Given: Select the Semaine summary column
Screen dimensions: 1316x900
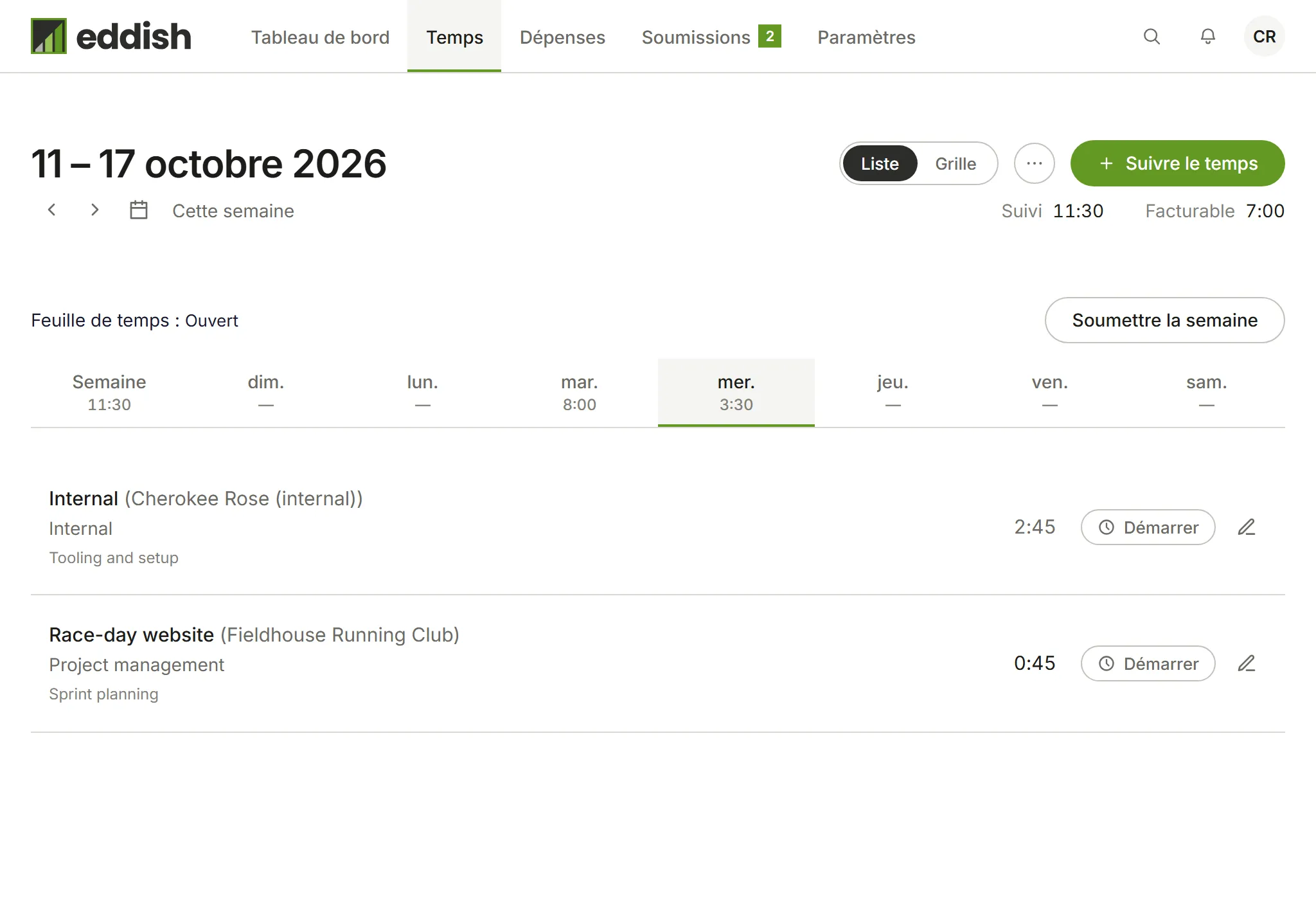Looking at the screenshot, I should [x=109, y=392].
